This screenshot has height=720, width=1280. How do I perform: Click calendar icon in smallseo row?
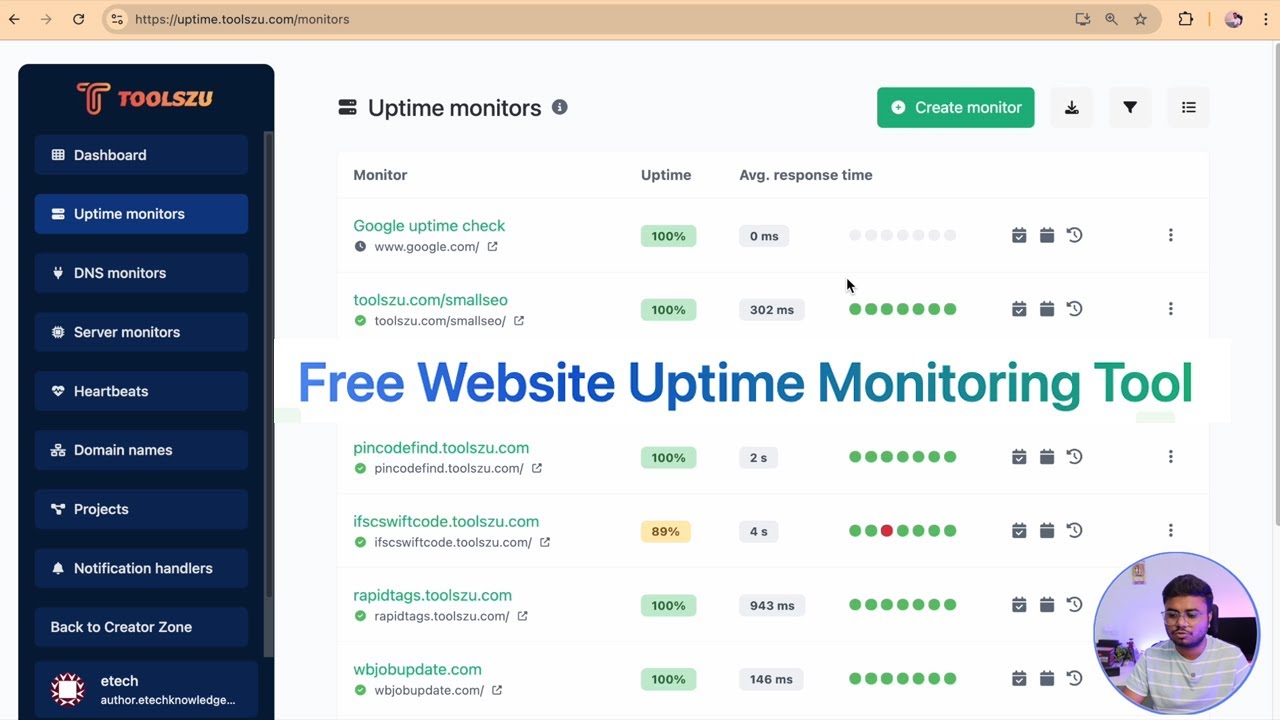1047,309
